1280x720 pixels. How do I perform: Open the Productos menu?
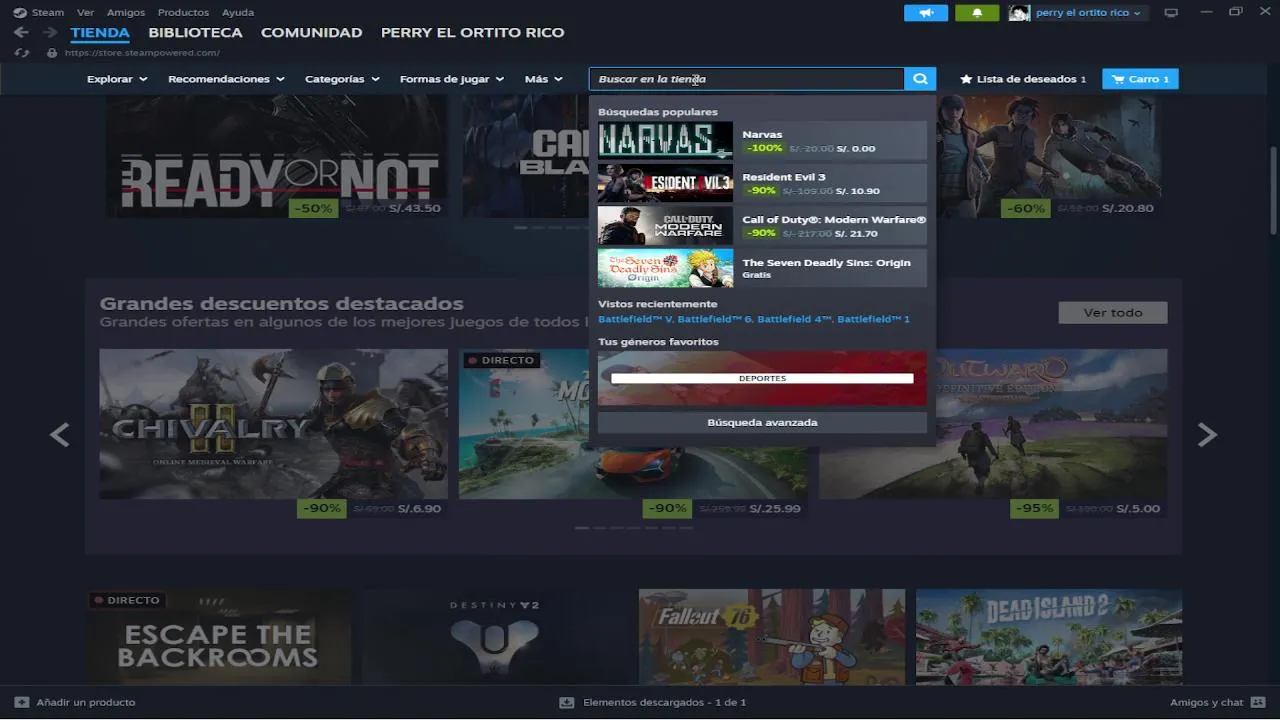click(x=183, y=13)
